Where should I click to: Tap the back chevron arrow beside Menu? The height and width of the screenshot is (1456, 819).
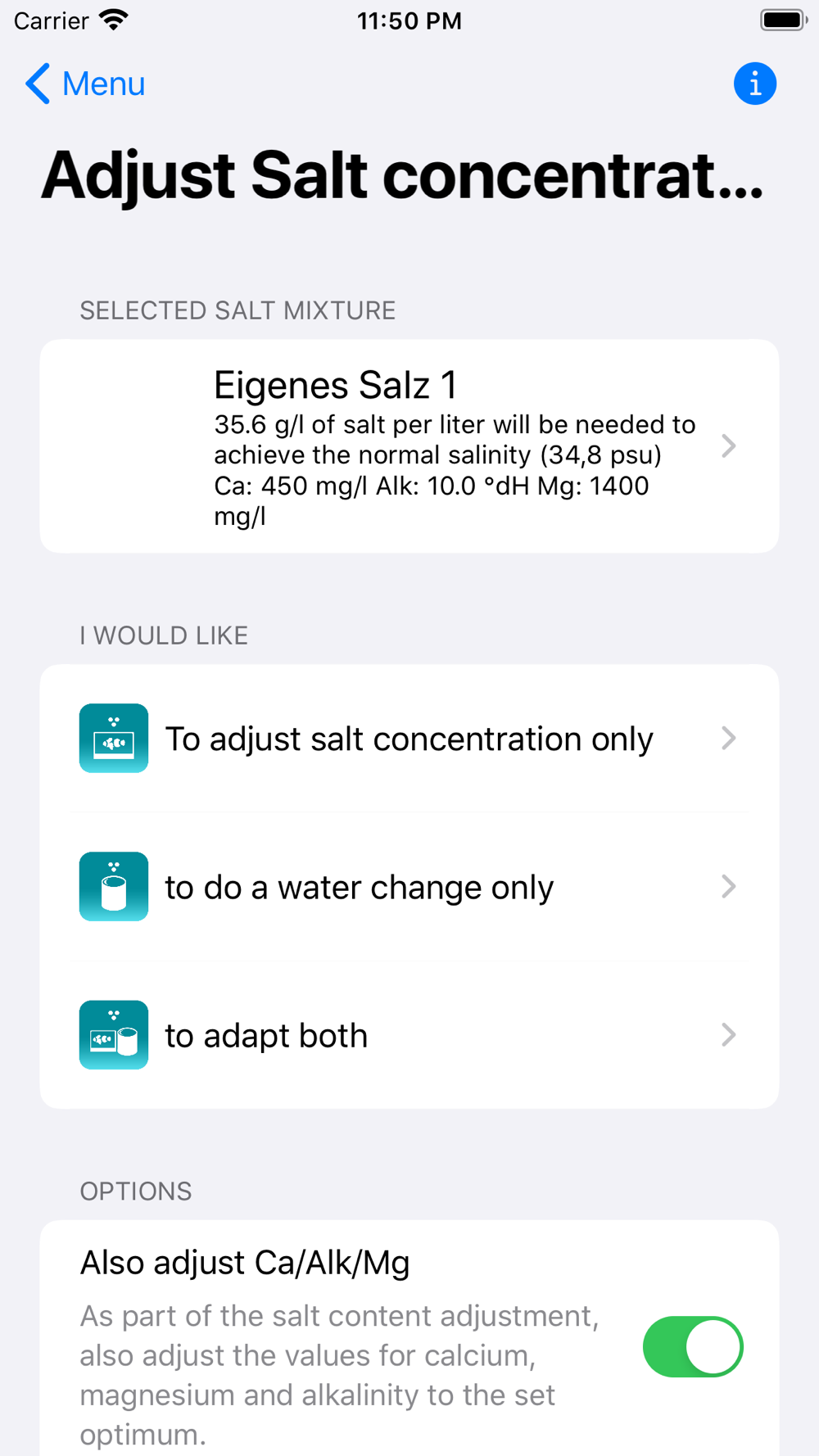click(x=38, y=84)
